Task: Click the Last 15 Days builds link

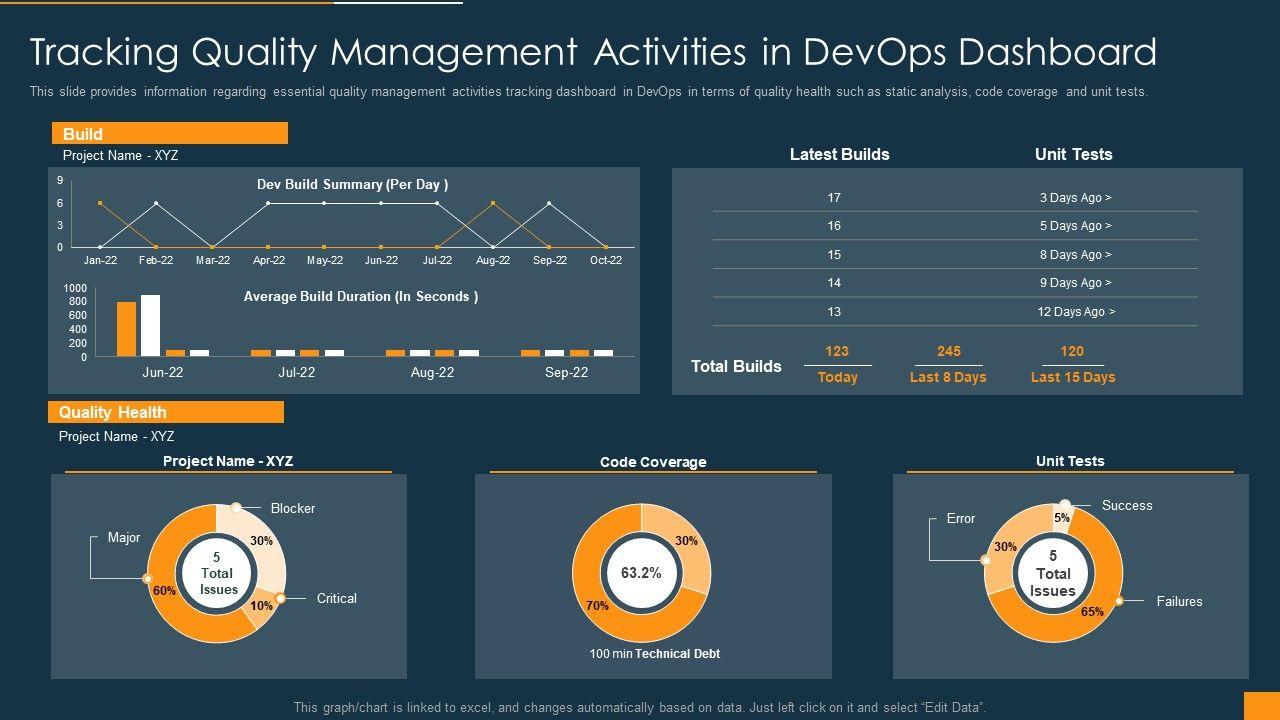Action: 1072,377
